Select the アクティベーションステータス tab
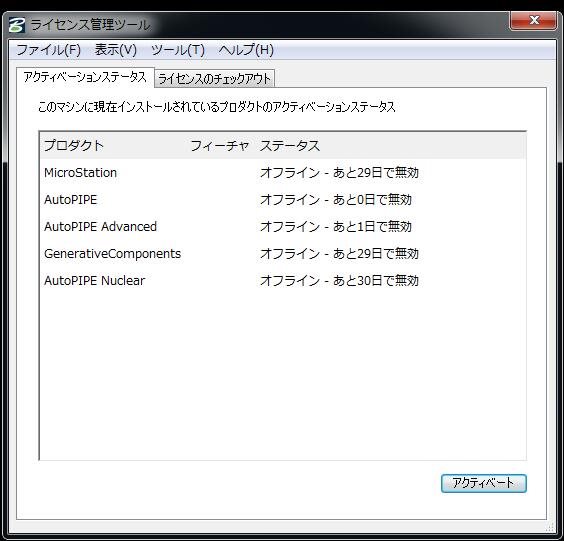Viewport: 564px width, 541px height. point(85,77)
